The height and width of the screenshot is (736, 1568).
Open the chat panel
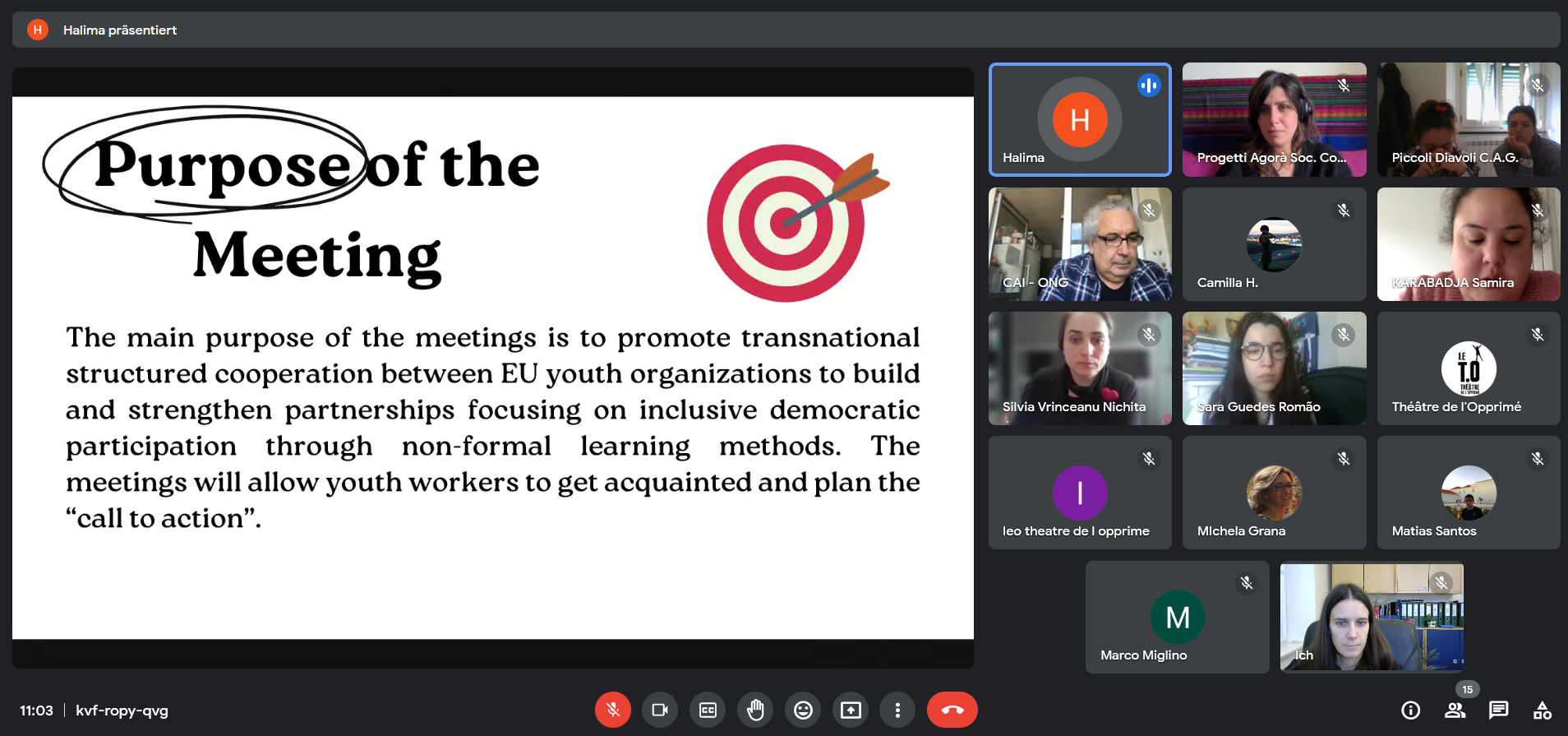(1498, 710)
